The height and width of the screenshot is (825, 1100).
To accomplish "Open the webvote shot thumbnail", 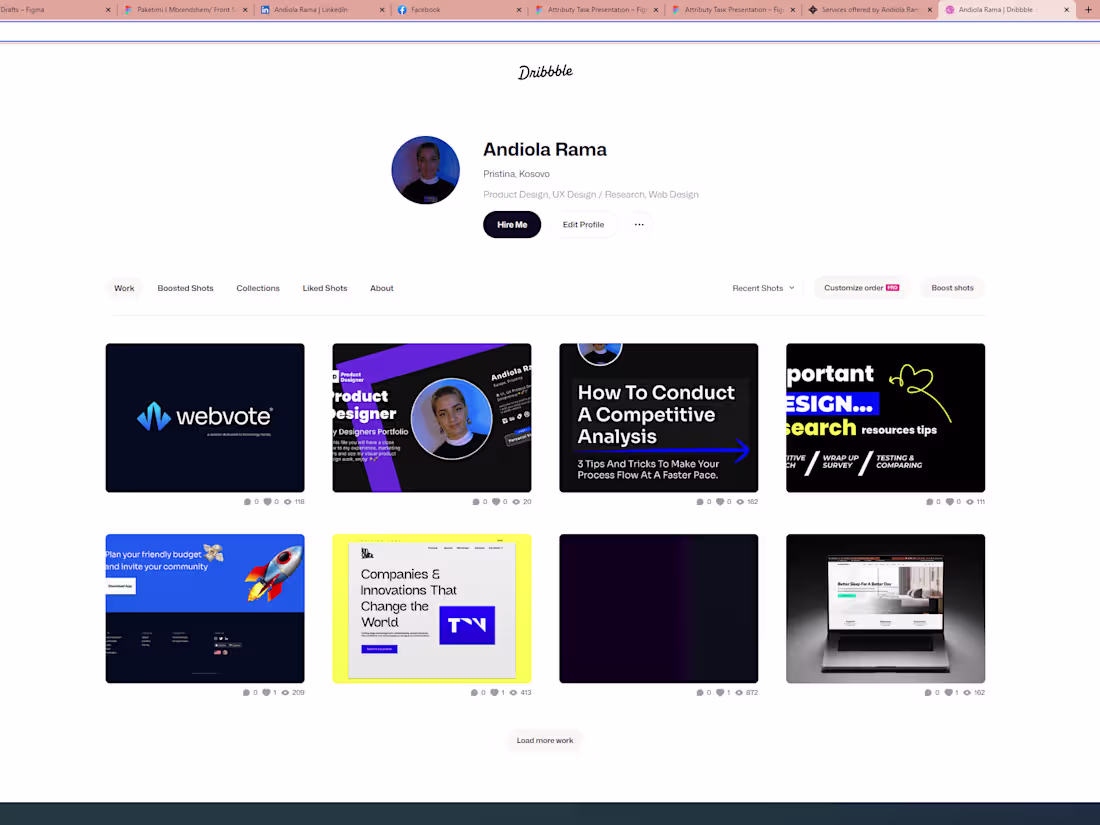I will tap(205, 417).
